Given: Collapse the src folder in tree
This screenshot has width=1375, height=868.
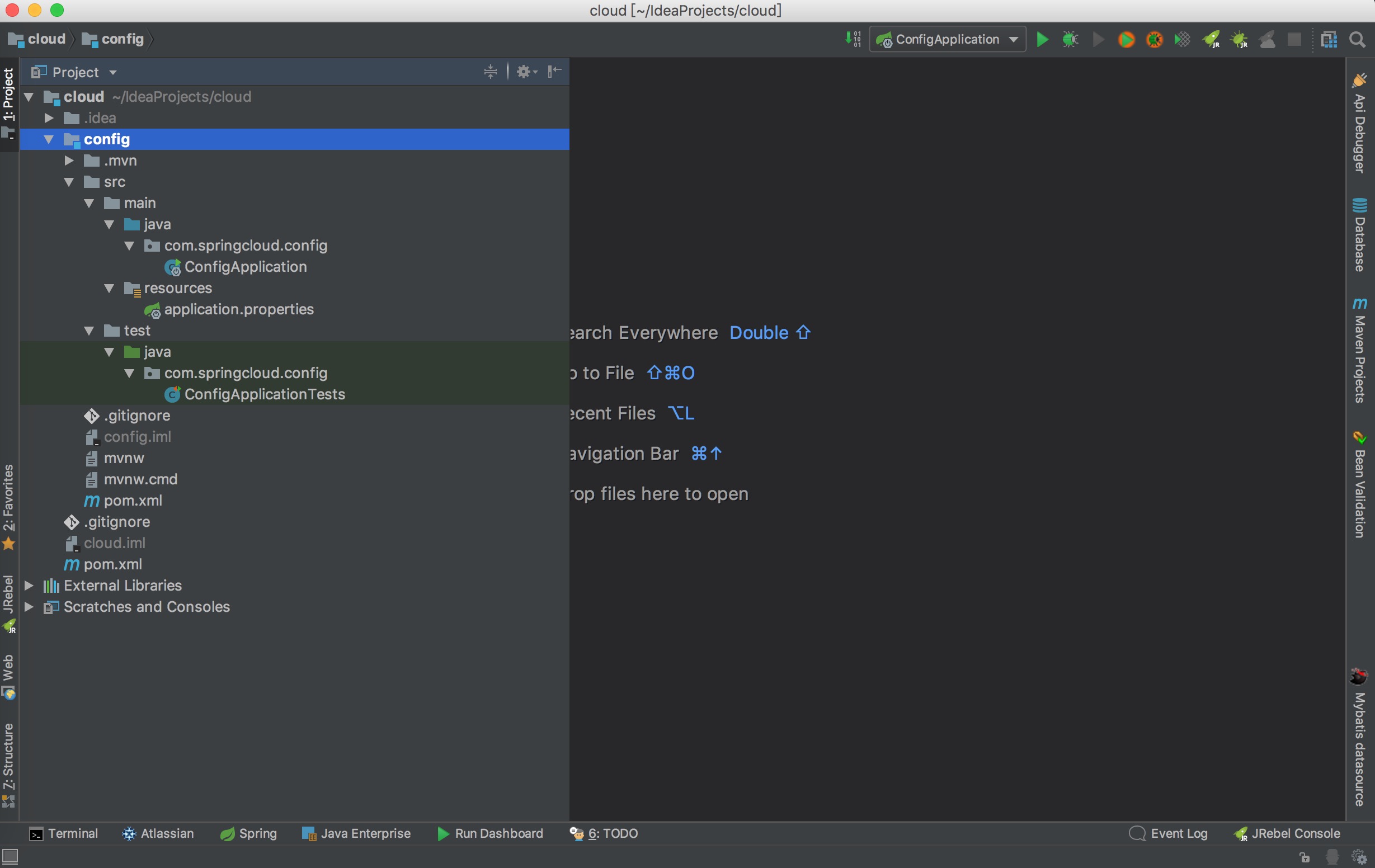Looking at the screenshot, I should 69,182.
